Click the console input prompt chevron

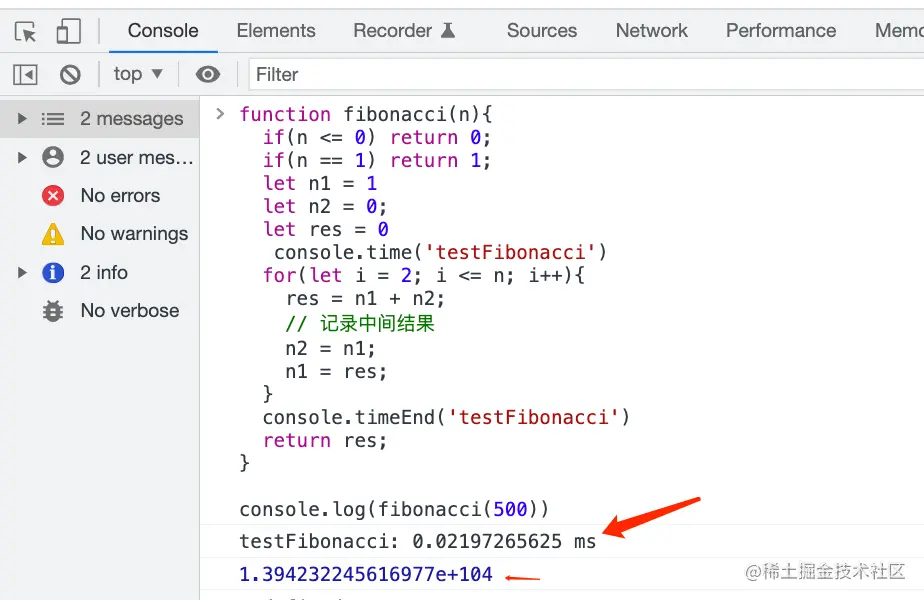click(x=220, y=114)
